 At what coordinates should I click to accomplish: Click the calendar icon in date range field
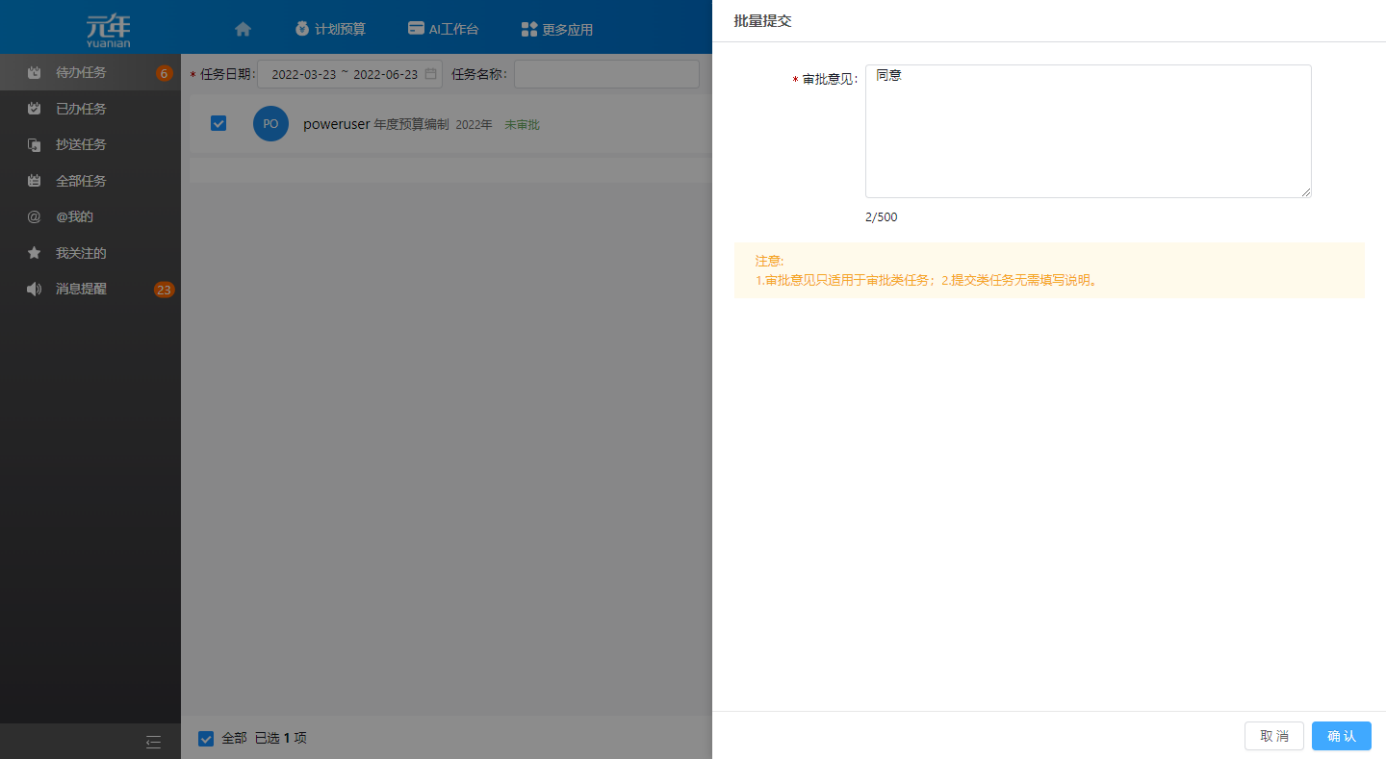(430, 74)
